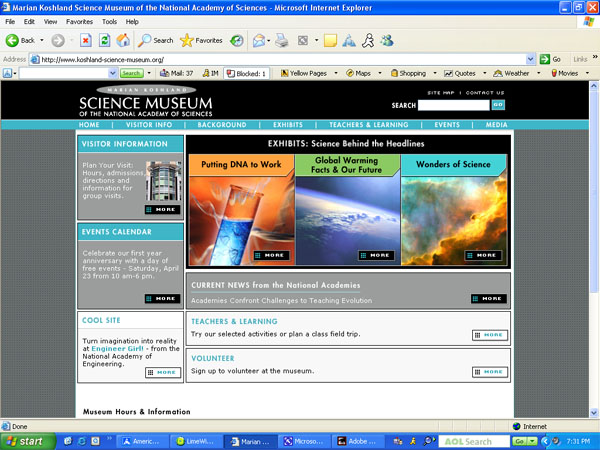
Task: Click the blue GO button beside site search
Action: coord(498,105)
